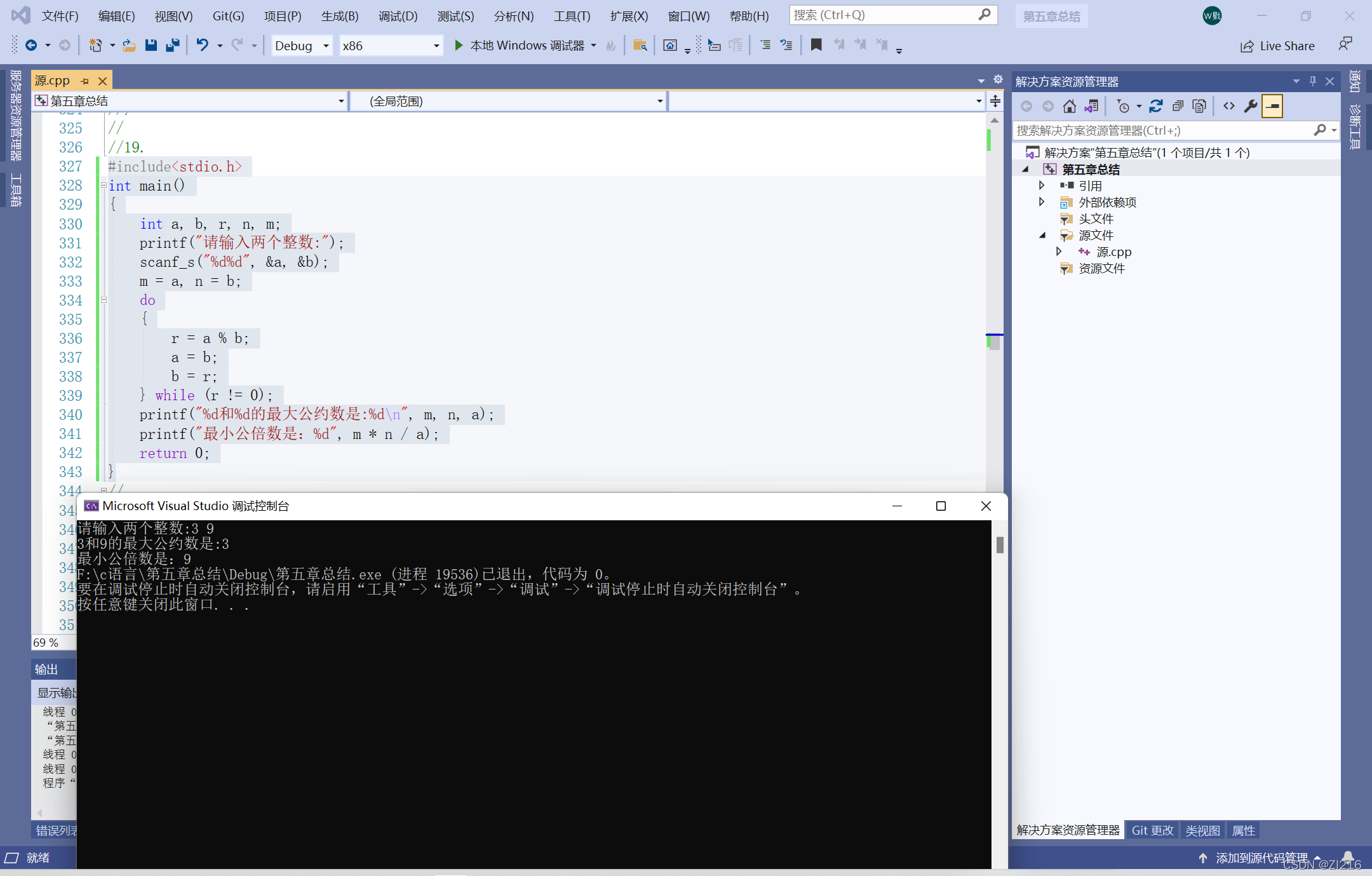1372x876 pixels.
Task: Click the debug console vertical scrollbar thumb
Action: pos(1000,545)
